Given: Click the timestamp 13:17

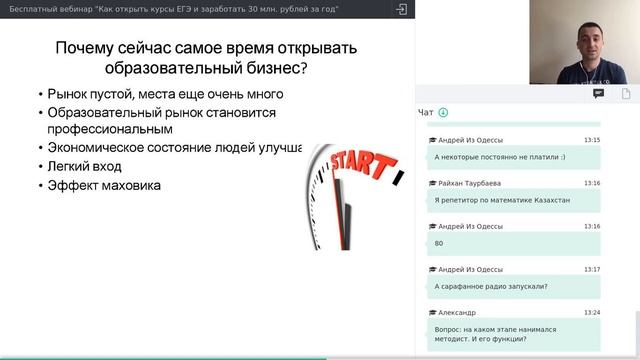Looking at the screenshot, I should [592, 269].
